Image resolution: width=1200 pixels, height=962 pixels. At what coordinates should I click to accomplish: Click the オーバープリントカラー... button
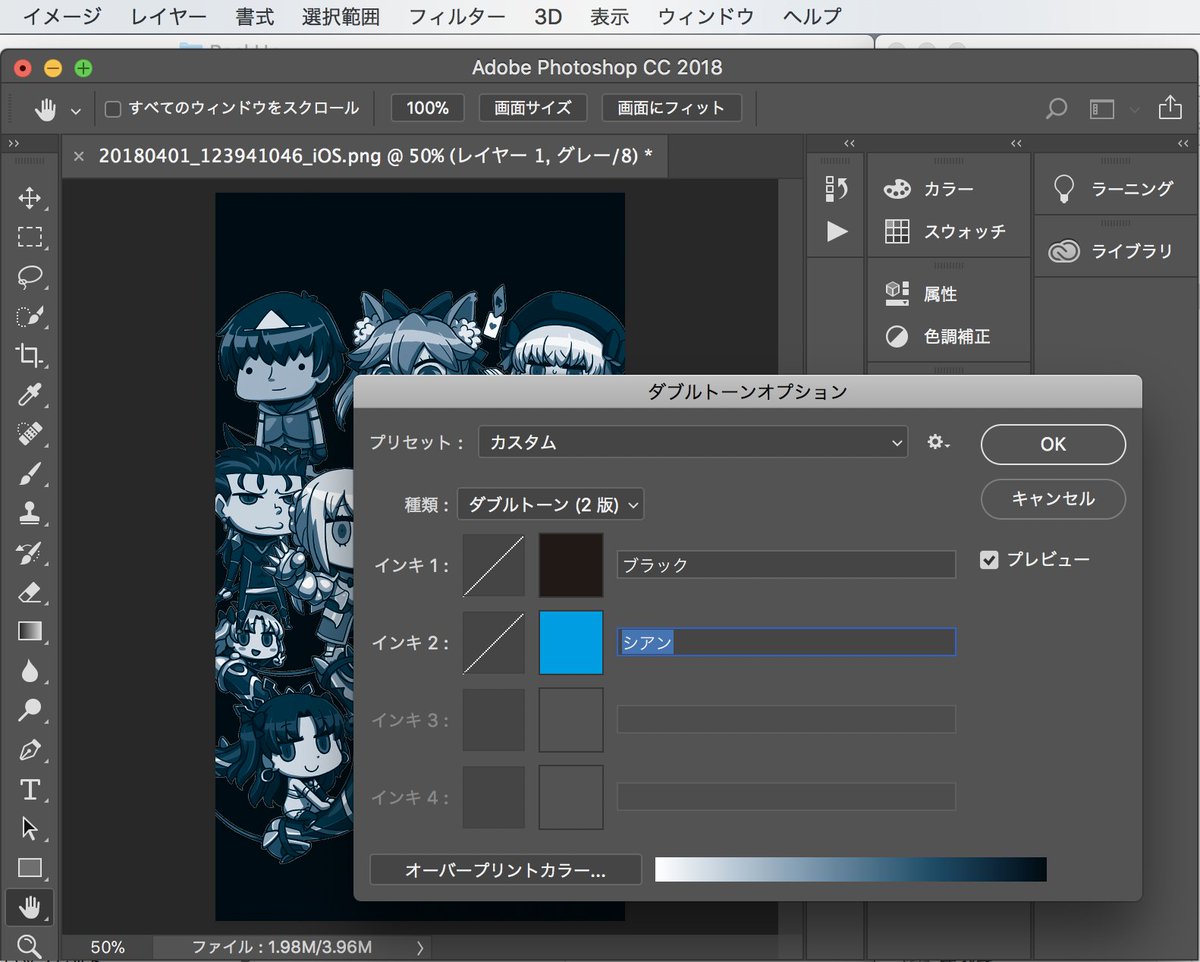[505, 870]
